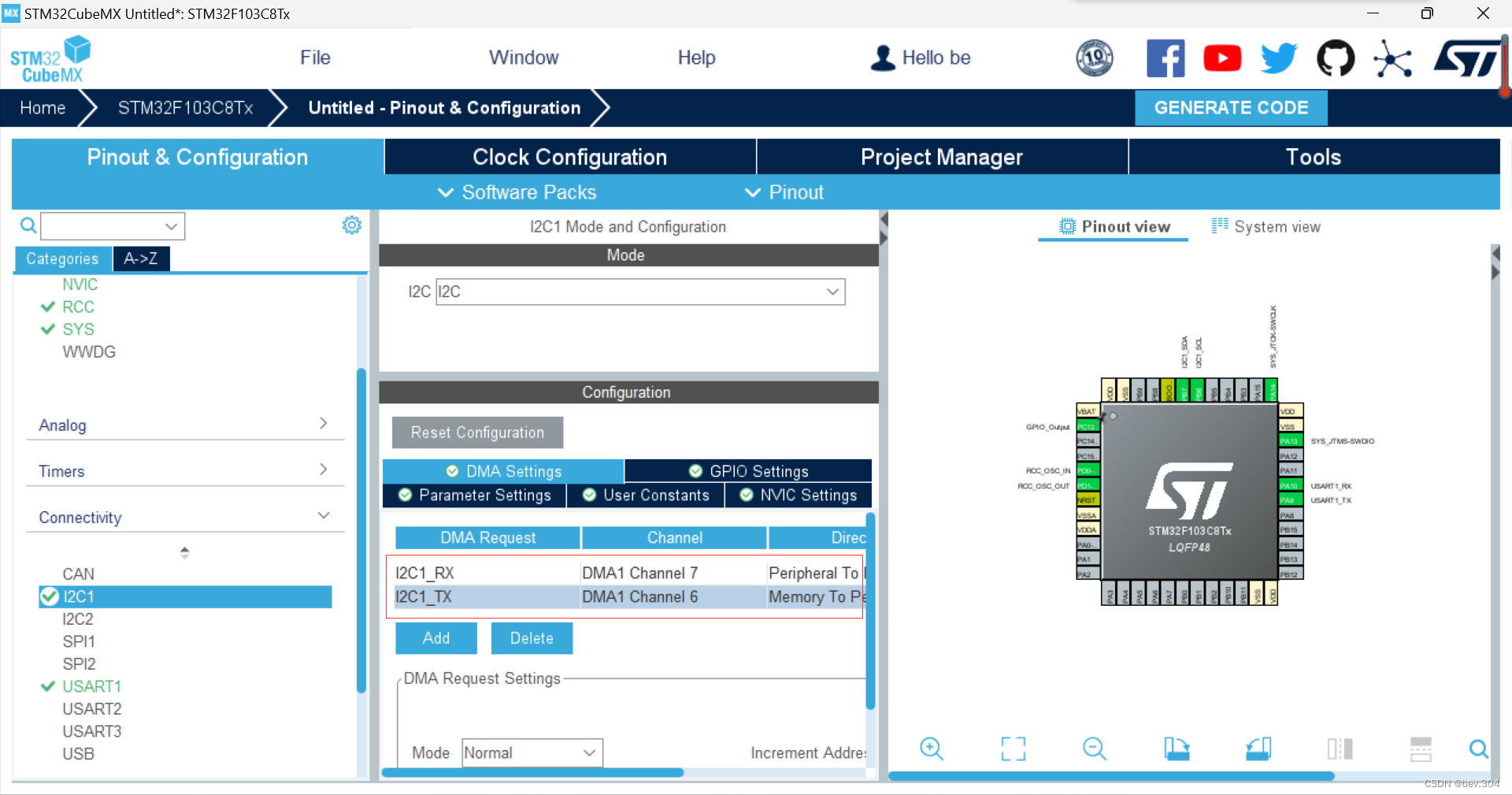Screen dimensions: 1512x795
Task: Zoom in on the pinout view
Action: click(x=932, y=749)
